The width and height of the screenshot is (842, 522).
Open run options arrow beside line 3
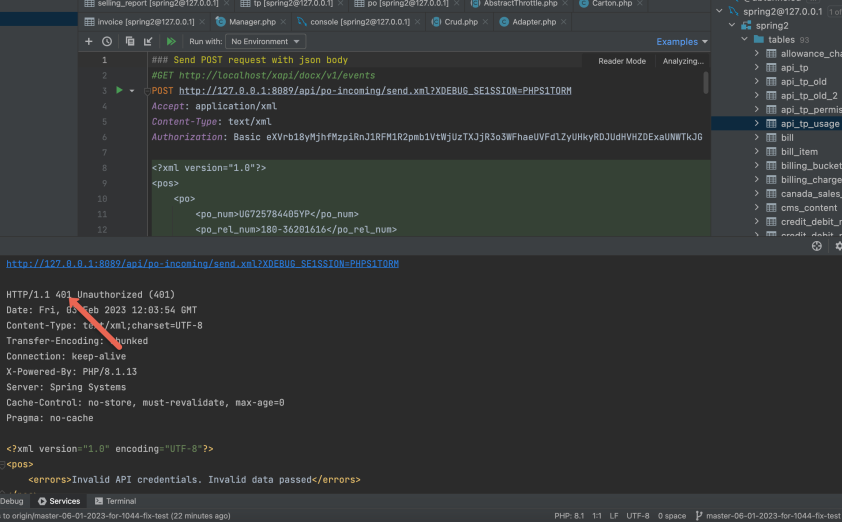(132, 91)
